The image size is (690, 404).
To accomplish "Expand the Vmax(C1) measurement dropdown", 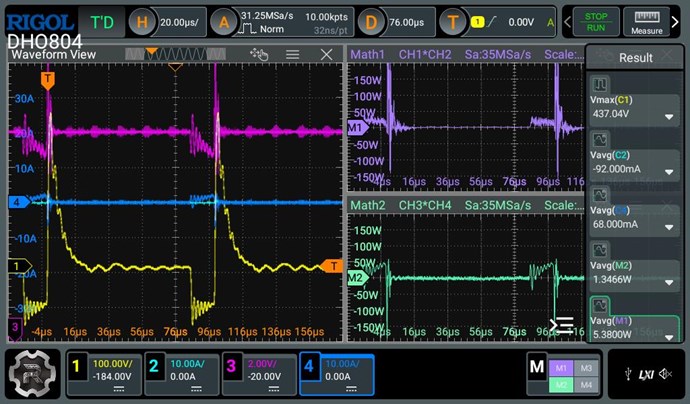I will pos(669,117).
